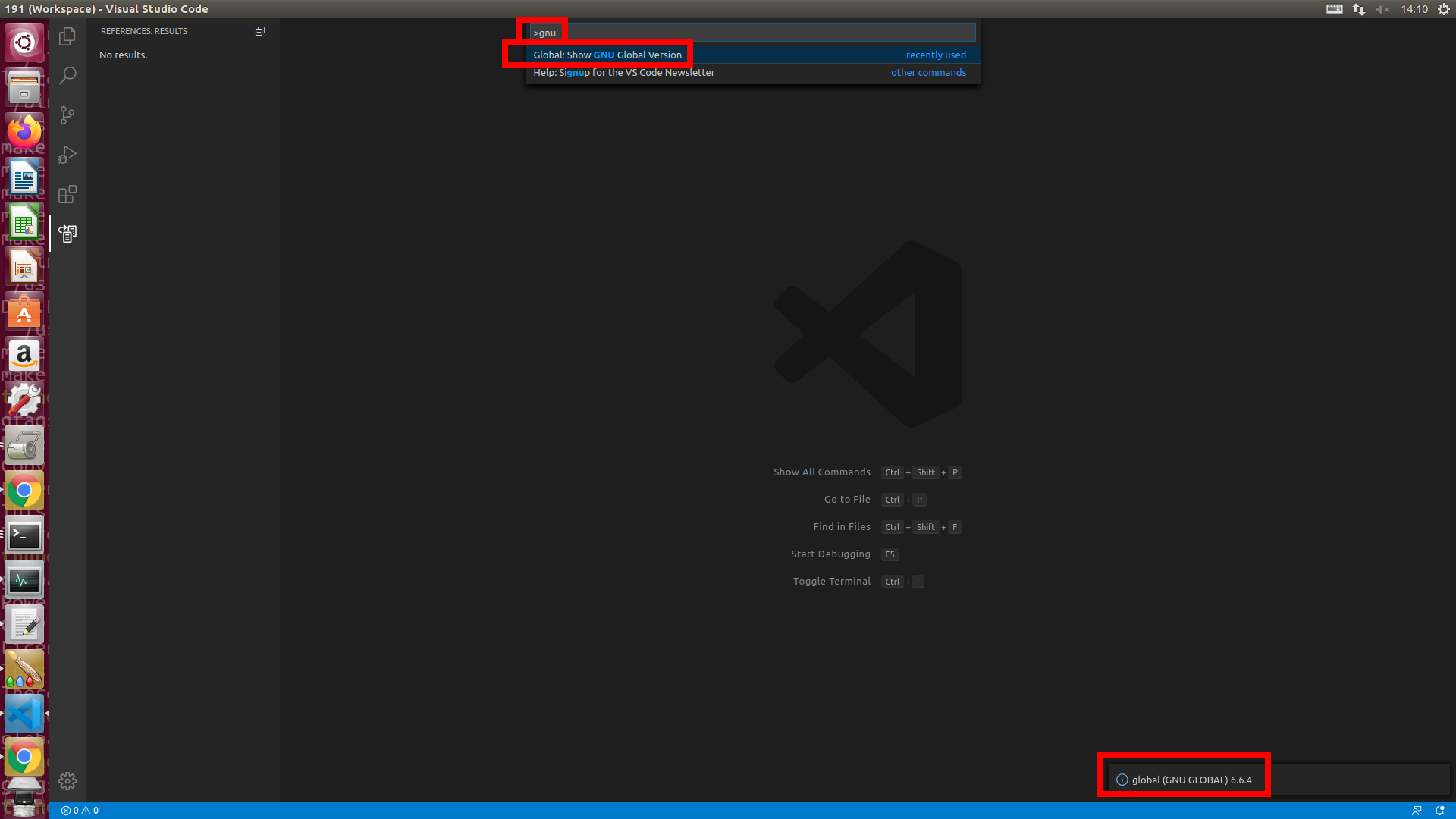
Task: Open LibreOffice Calc from the dock
Action: coord(24,221)
